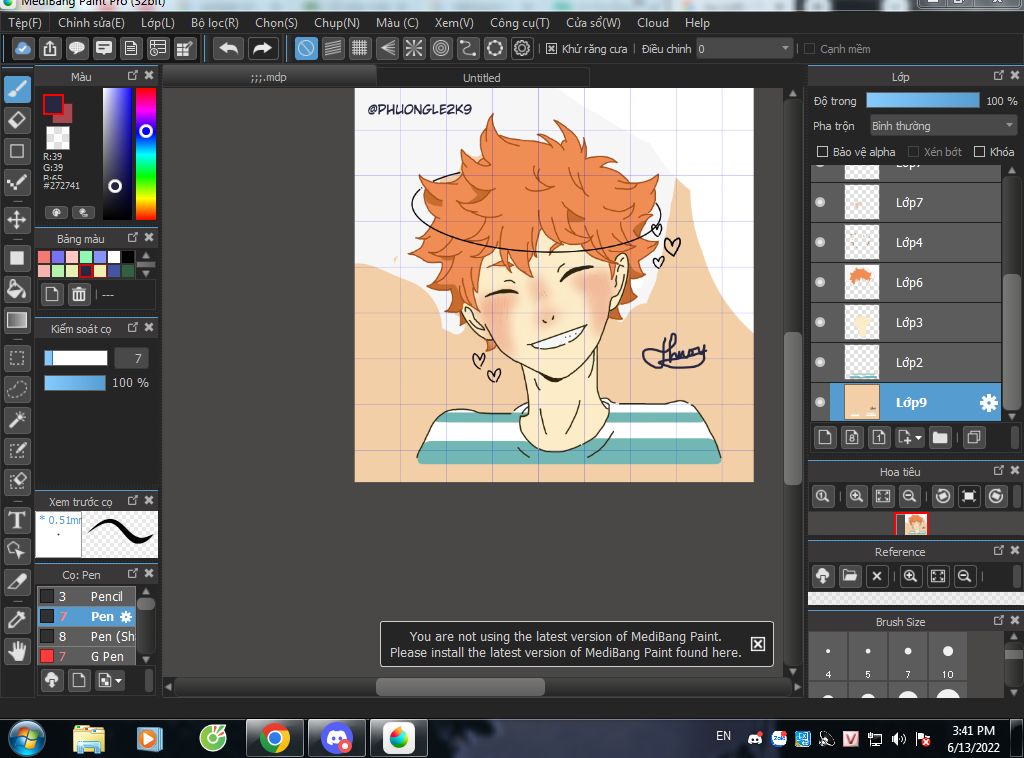Viewport: 1024px width, 758px height.
Task: Open Chrome from the taskbar
Action: [x=275, y=738]
